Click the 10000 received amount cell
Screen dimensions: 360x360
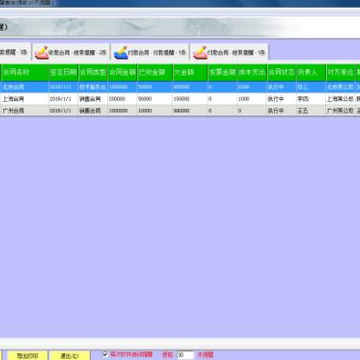tap(155, 111)
